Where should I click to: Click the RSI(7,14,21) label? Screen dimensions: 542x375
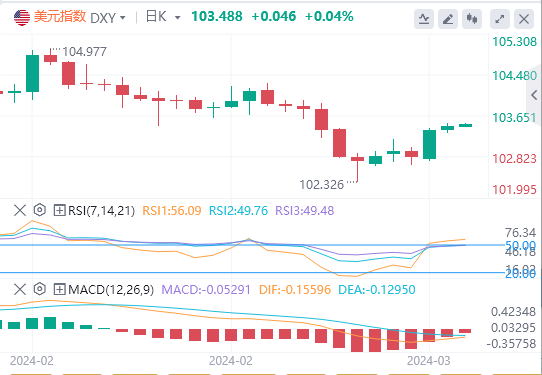pos(101,210)
